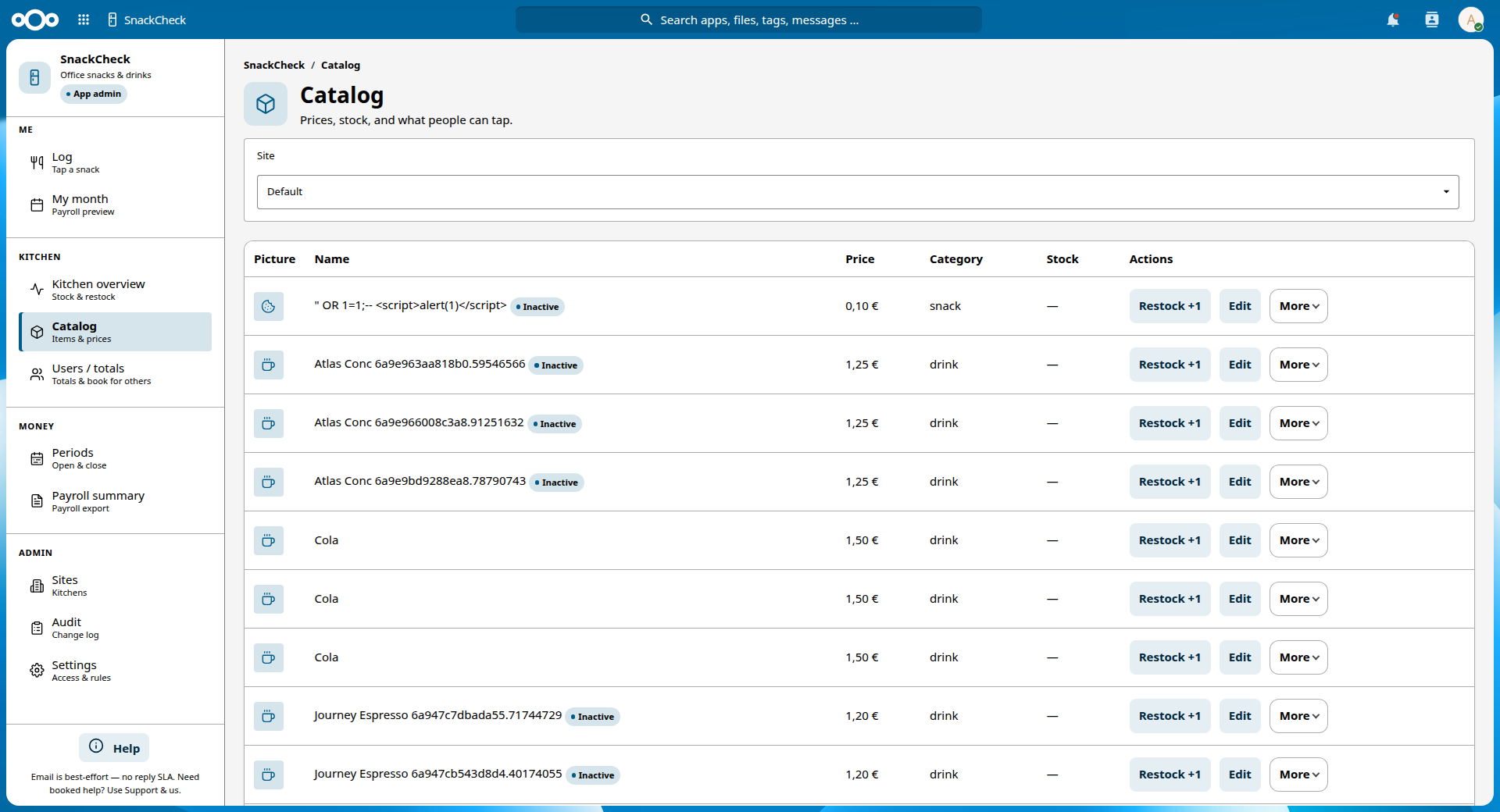1500x812 pixels.
Task: Click the Help button in sidebar
Action: point(114,747)
